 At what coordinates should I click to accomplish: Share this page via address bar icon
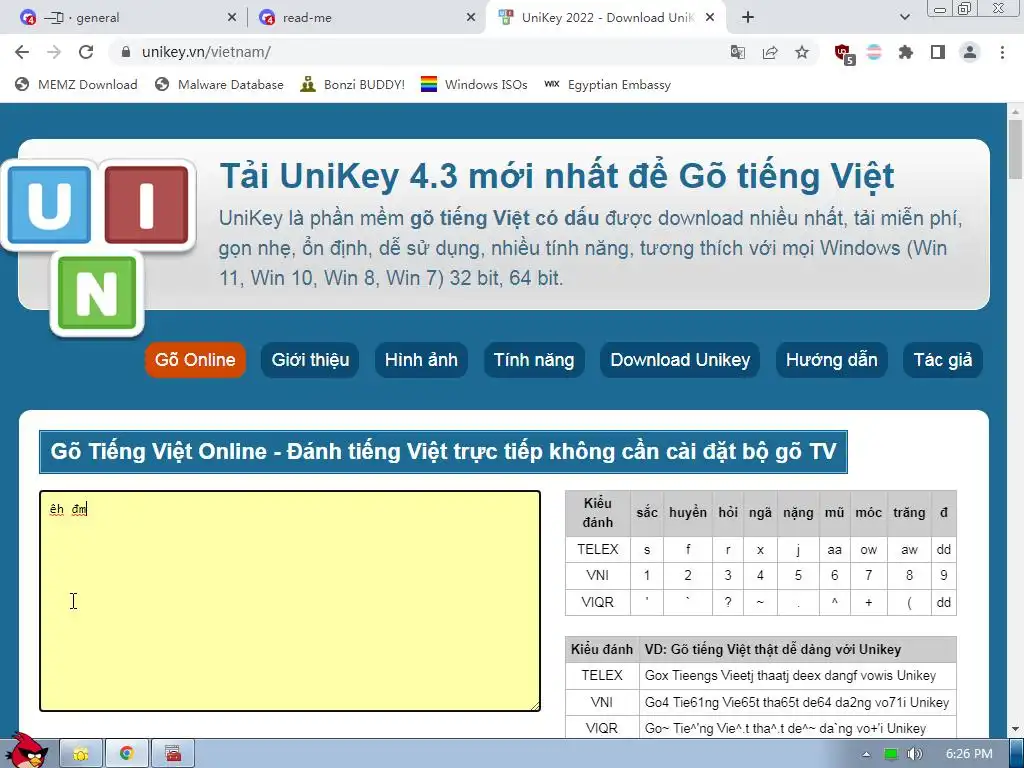click(770, 52)
